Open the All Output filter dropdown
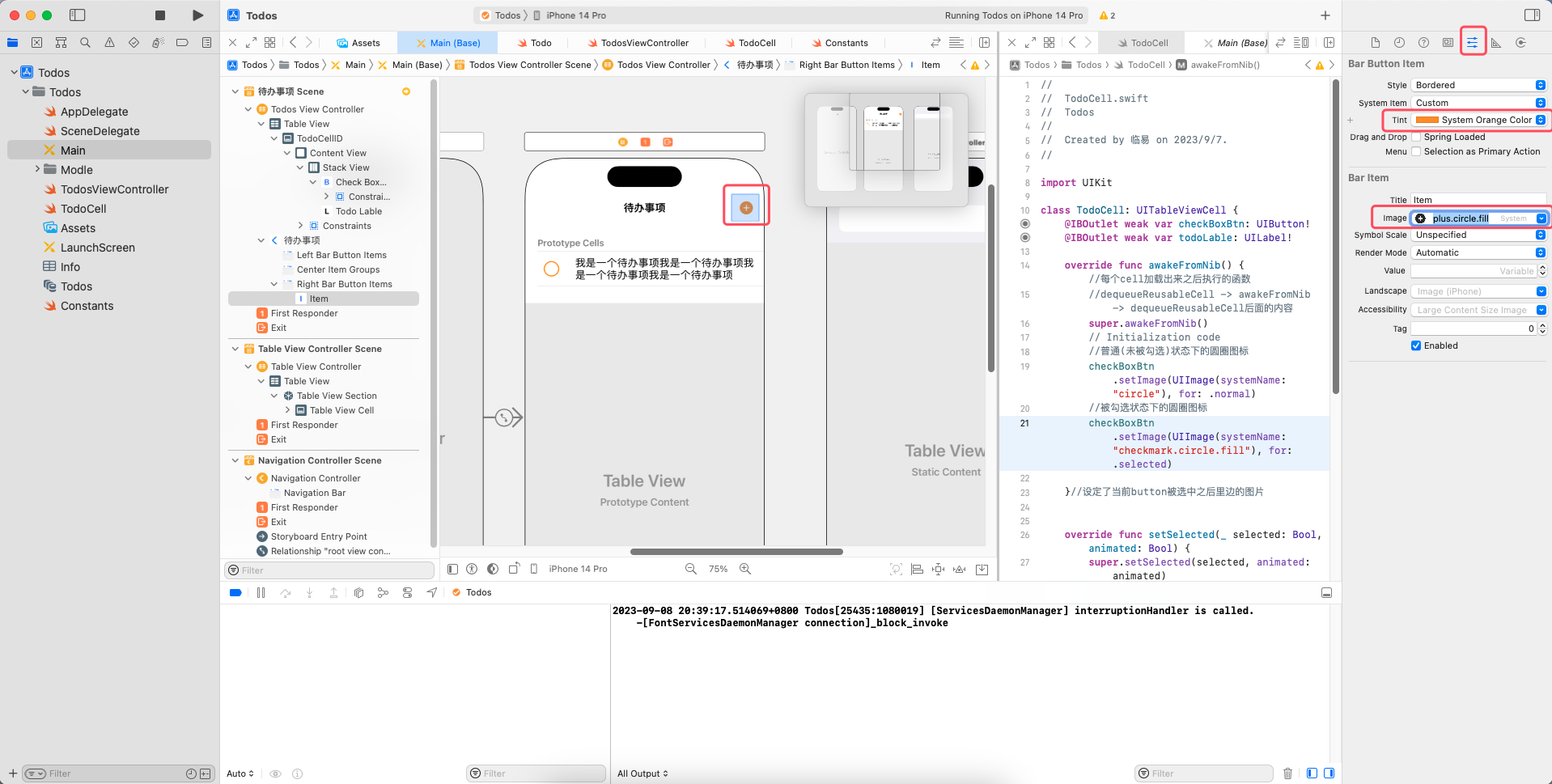This screenshot has width=1552, height=784. click(x=642, y=773)
